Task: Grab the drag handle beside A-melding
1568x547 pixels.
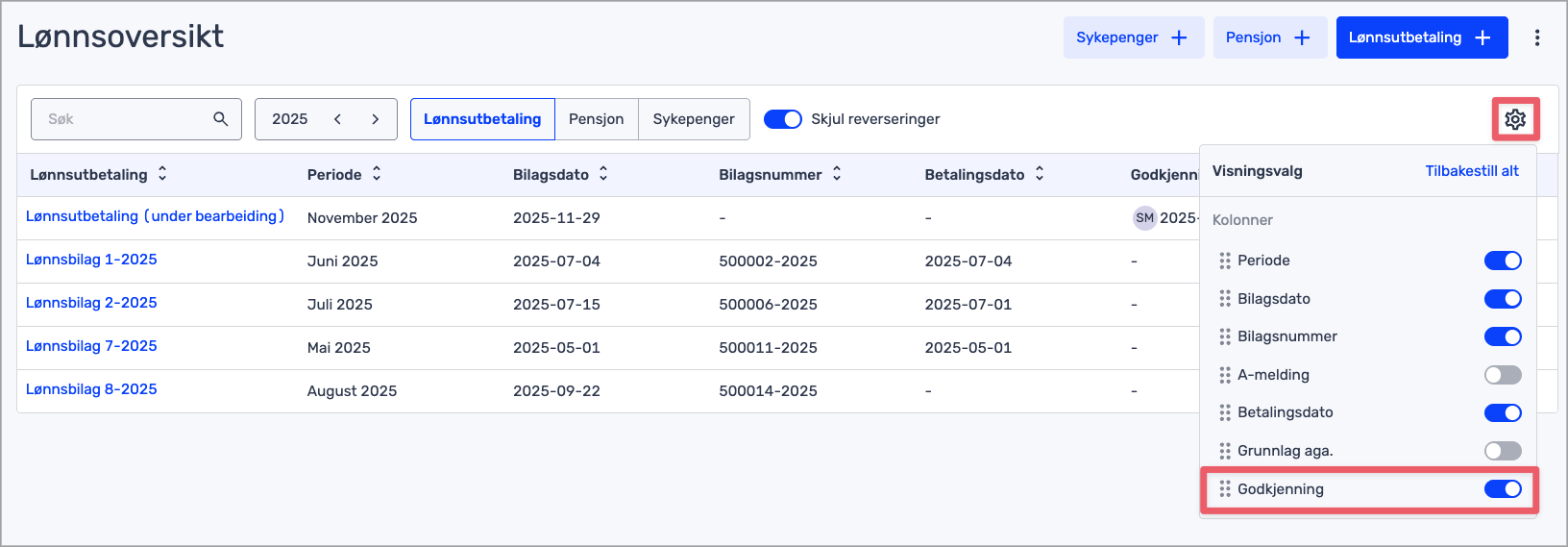Action: point(1225,375)
